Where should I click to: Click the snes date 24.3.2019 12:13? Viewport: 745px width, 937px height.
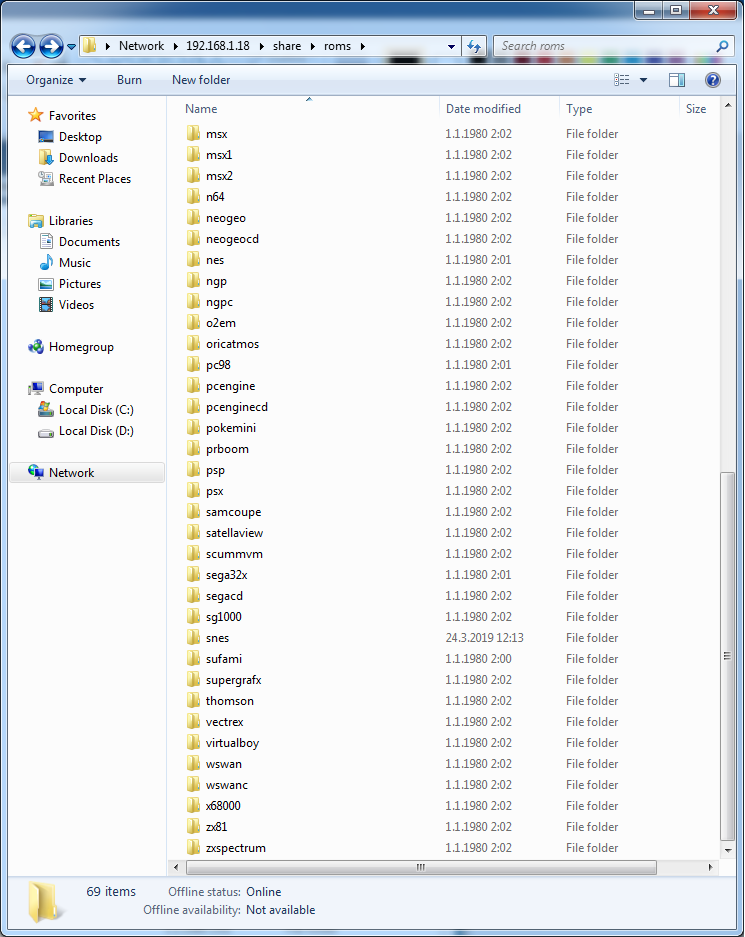point(485,638)
